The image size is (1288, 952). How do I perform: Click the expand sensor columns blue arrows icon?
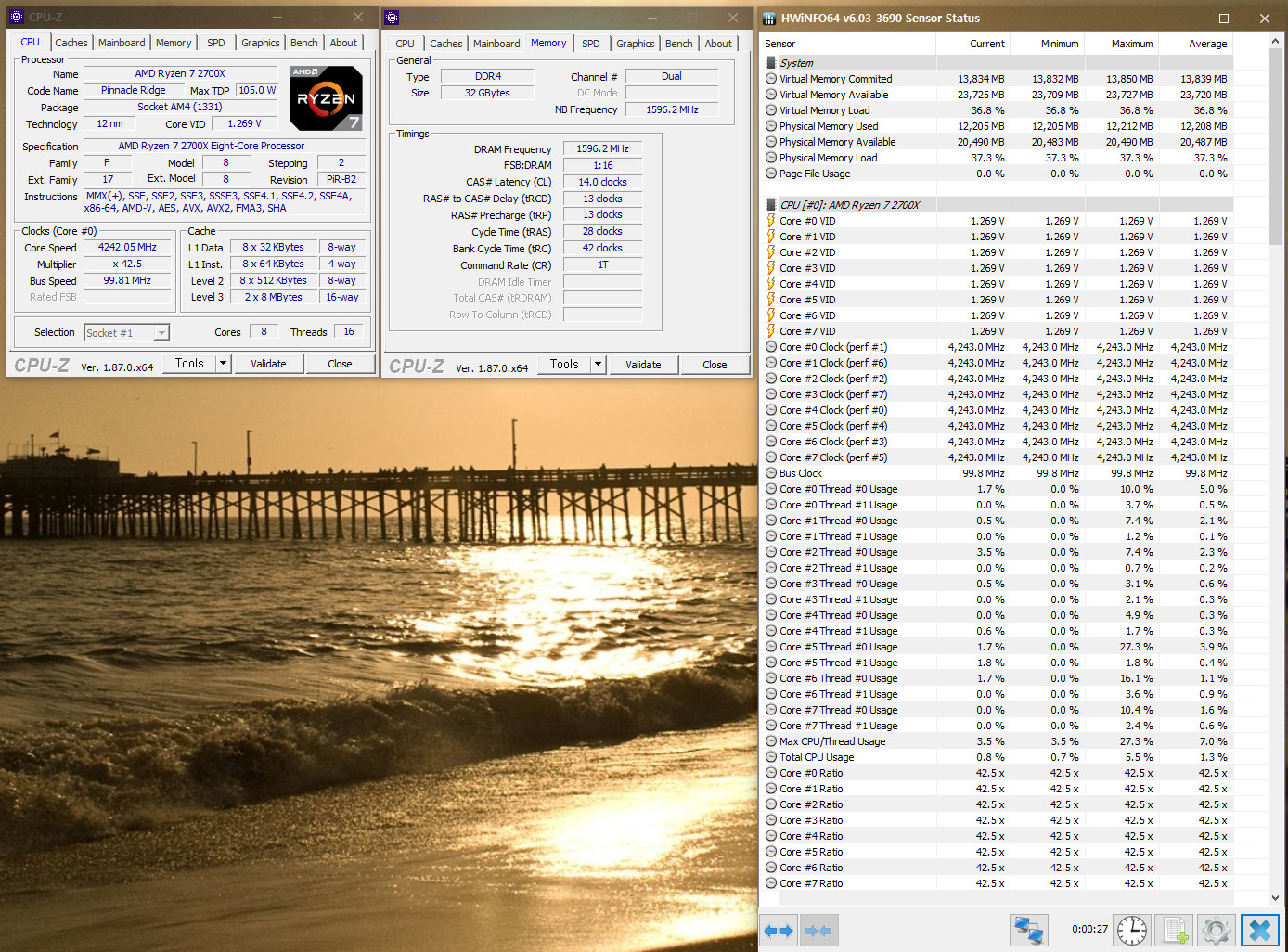point(779,930)
